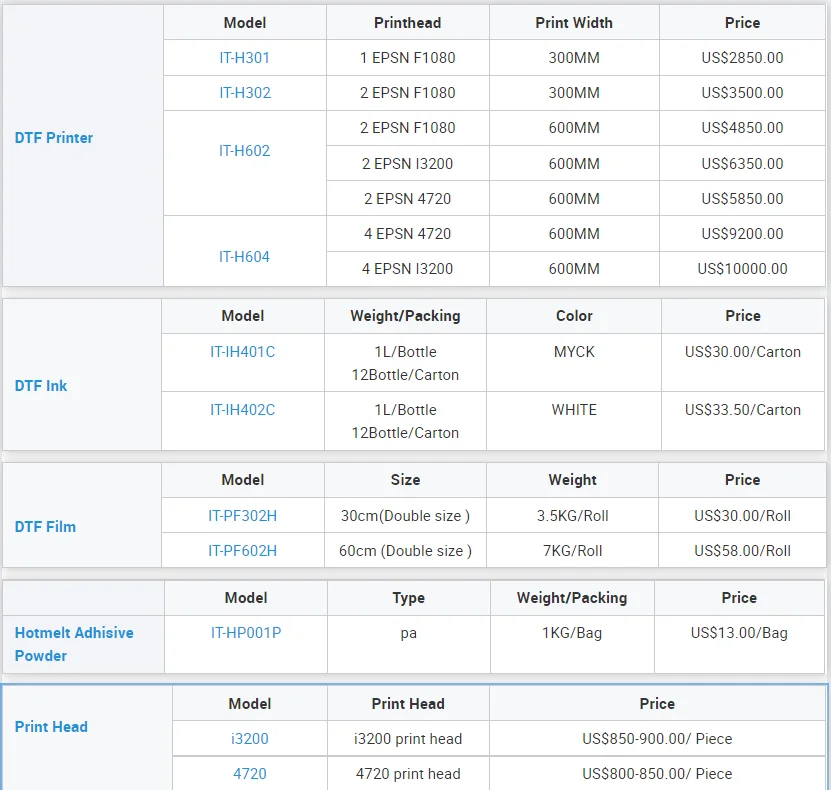Click the 1 EPSN F1080 printhead cell
This screenshot has height=790, width=831.
(x=408, y=58)
